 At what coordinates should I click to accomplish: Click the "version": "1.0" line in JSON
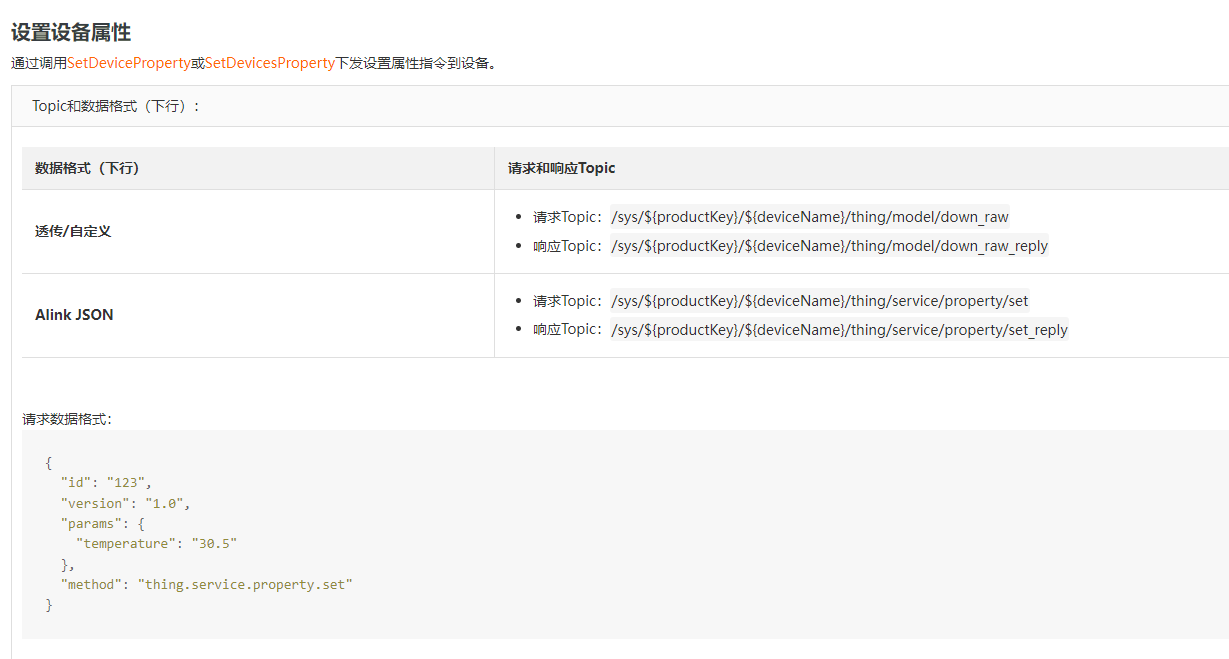[125, 503]
